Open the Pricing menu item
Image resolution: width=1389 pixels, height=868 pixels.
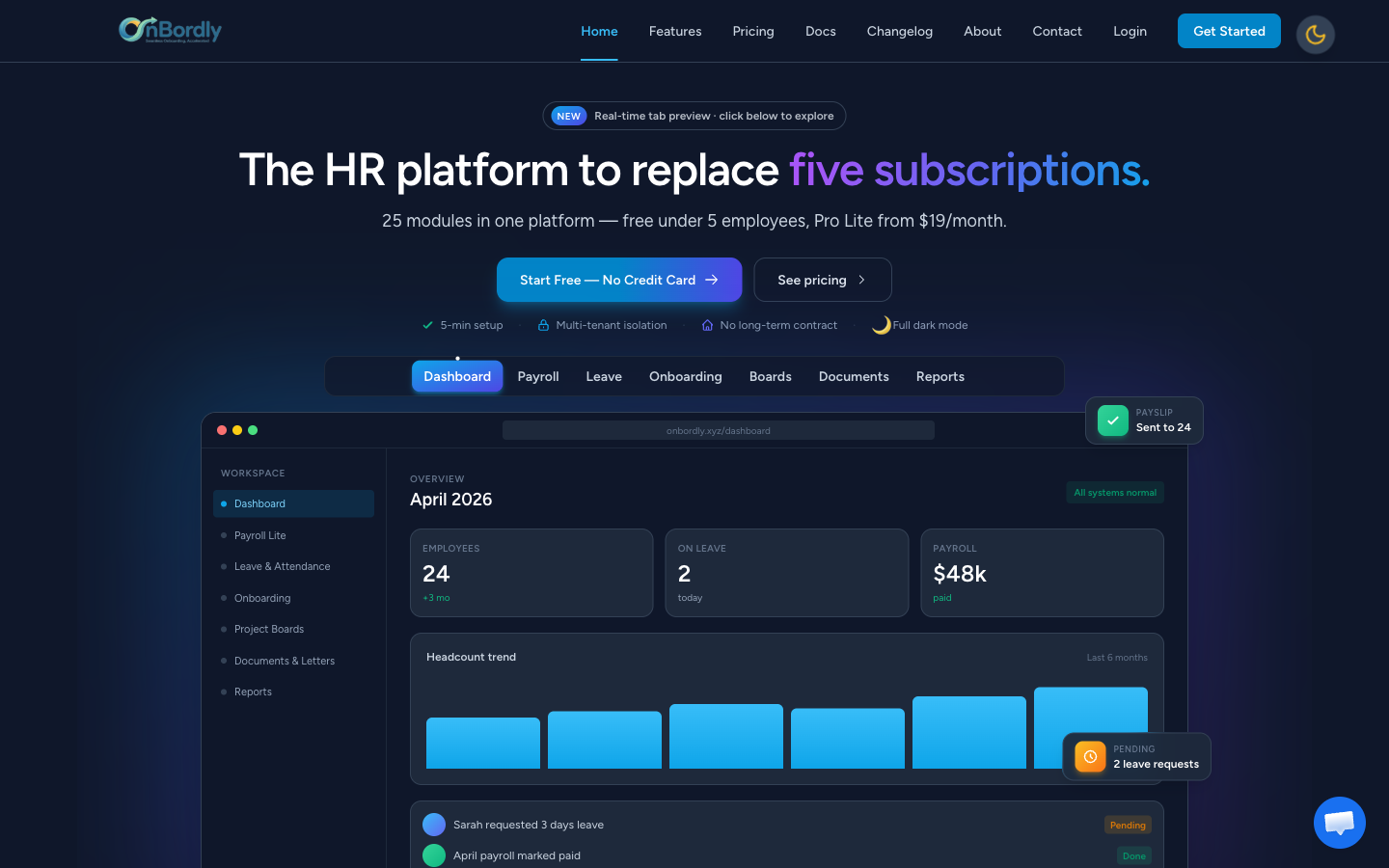(x=753, y=31)
